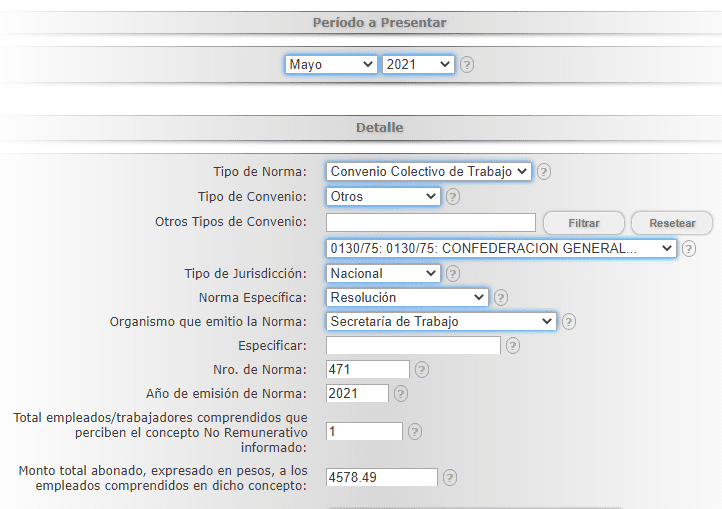Click help icon beside Nro. de Norma
Image resolution: width=722 pixels, height=509 pixels.
422,370
